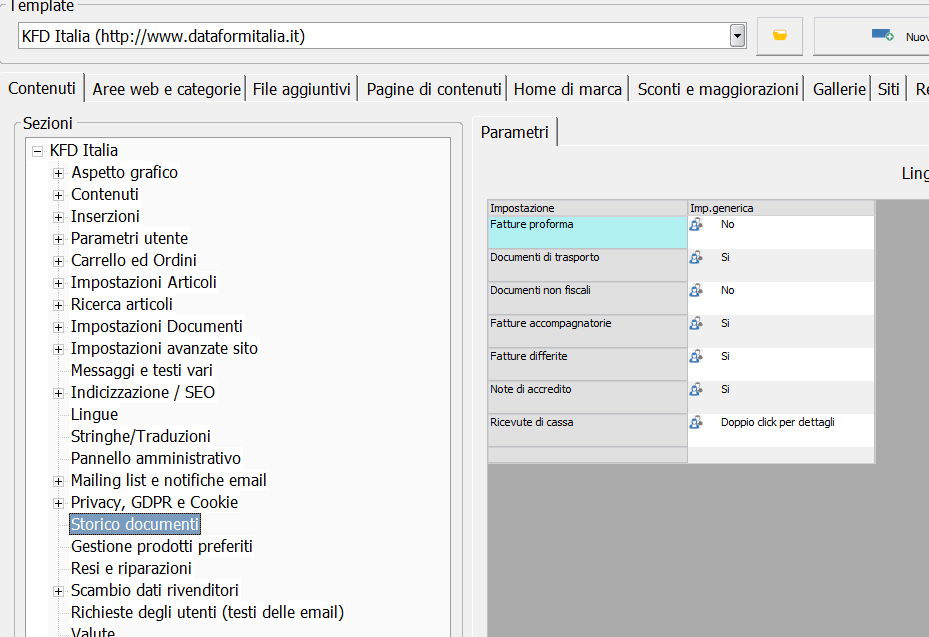Click the icon in Ricevute di cassa row

coord(696,423)
